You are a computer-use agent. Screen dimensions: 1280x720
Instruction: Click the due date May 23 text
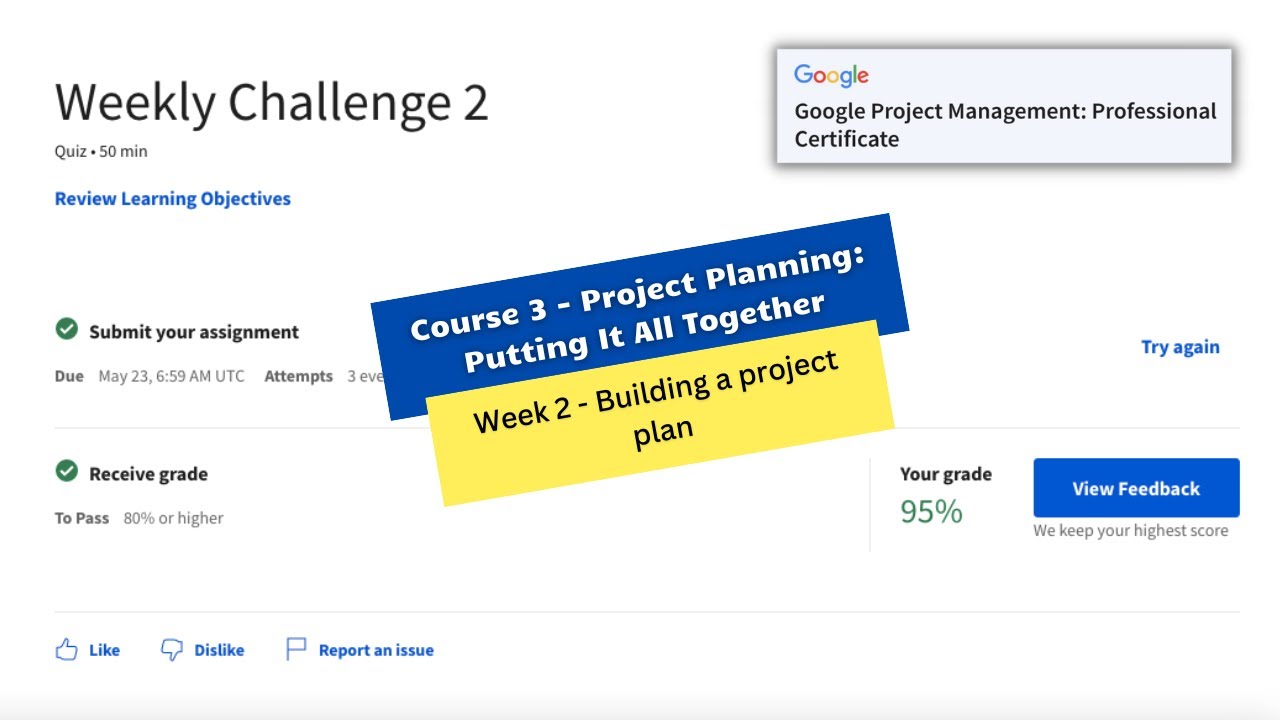[171, 377]
